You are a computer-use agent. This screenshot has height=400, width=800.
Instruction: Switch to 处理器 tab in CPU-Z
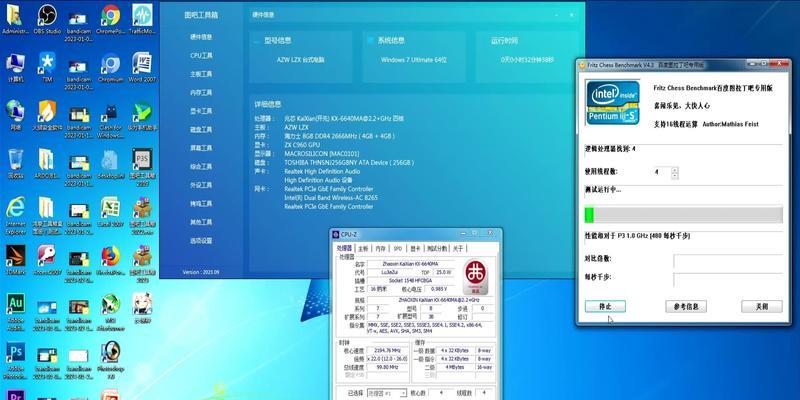(x=344, y=248)
